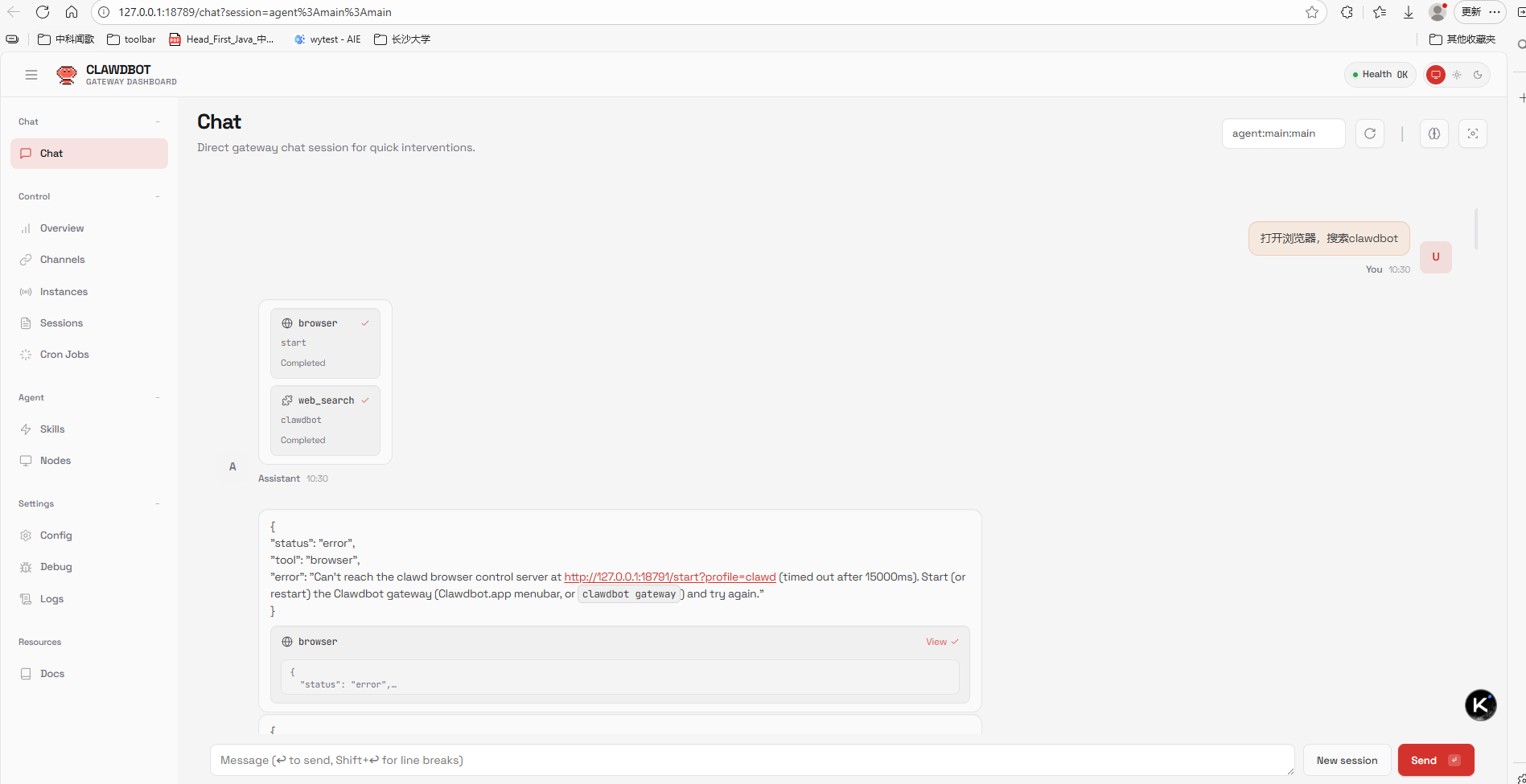Viewport: 1526px width, 784px height.
Task: Click the assistant avatar A
Action: click(232, 466)
